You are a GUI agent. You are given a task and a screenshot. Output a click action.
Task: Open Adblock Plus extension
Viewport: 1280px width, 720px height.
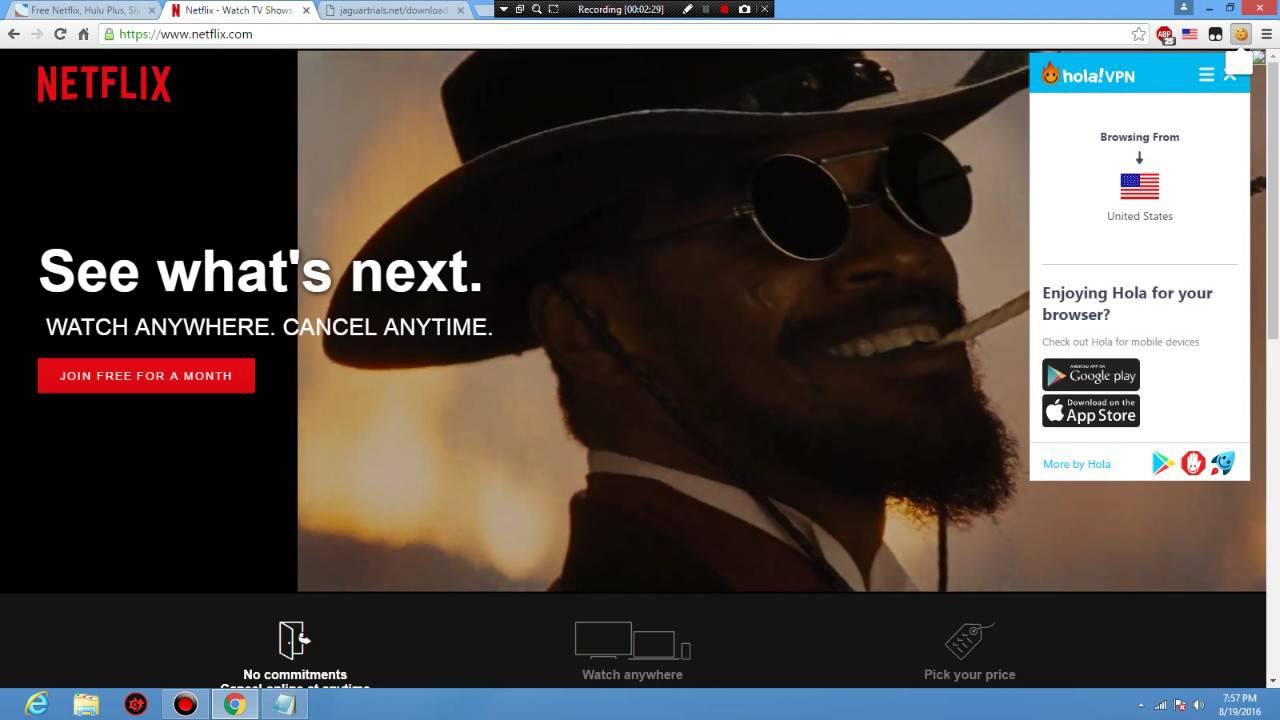click(x=1165, y=34)
